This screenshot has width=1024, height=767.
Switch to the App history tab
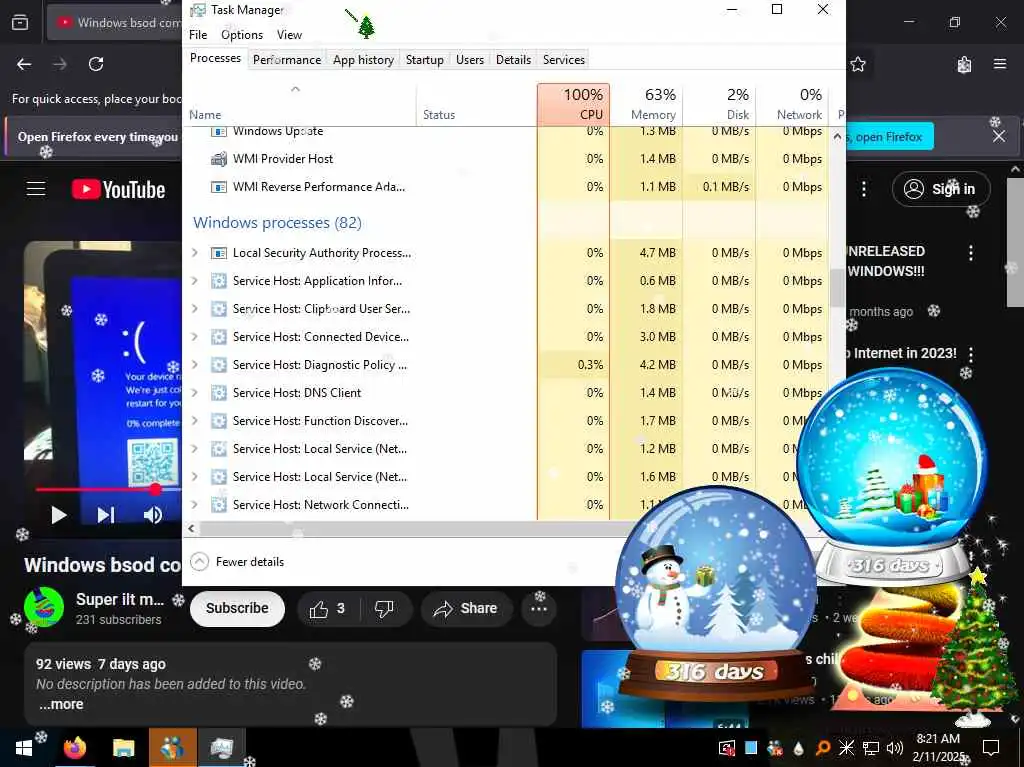coord(363,59)
